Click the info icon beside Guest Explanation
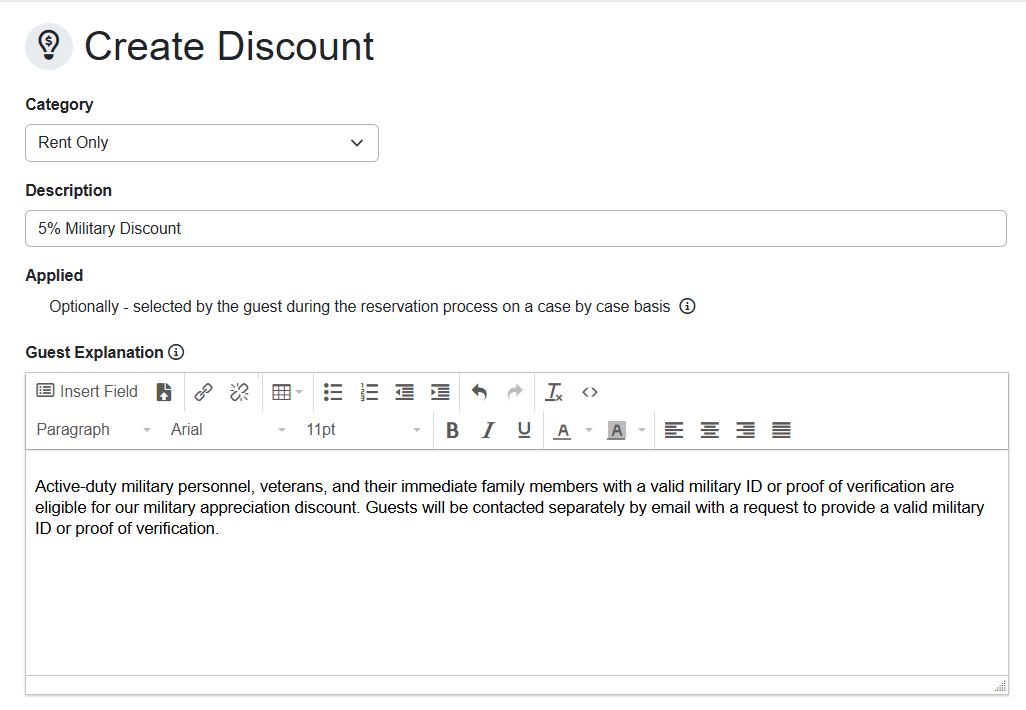Viewport: 1026px width, 710px height. 176,352
